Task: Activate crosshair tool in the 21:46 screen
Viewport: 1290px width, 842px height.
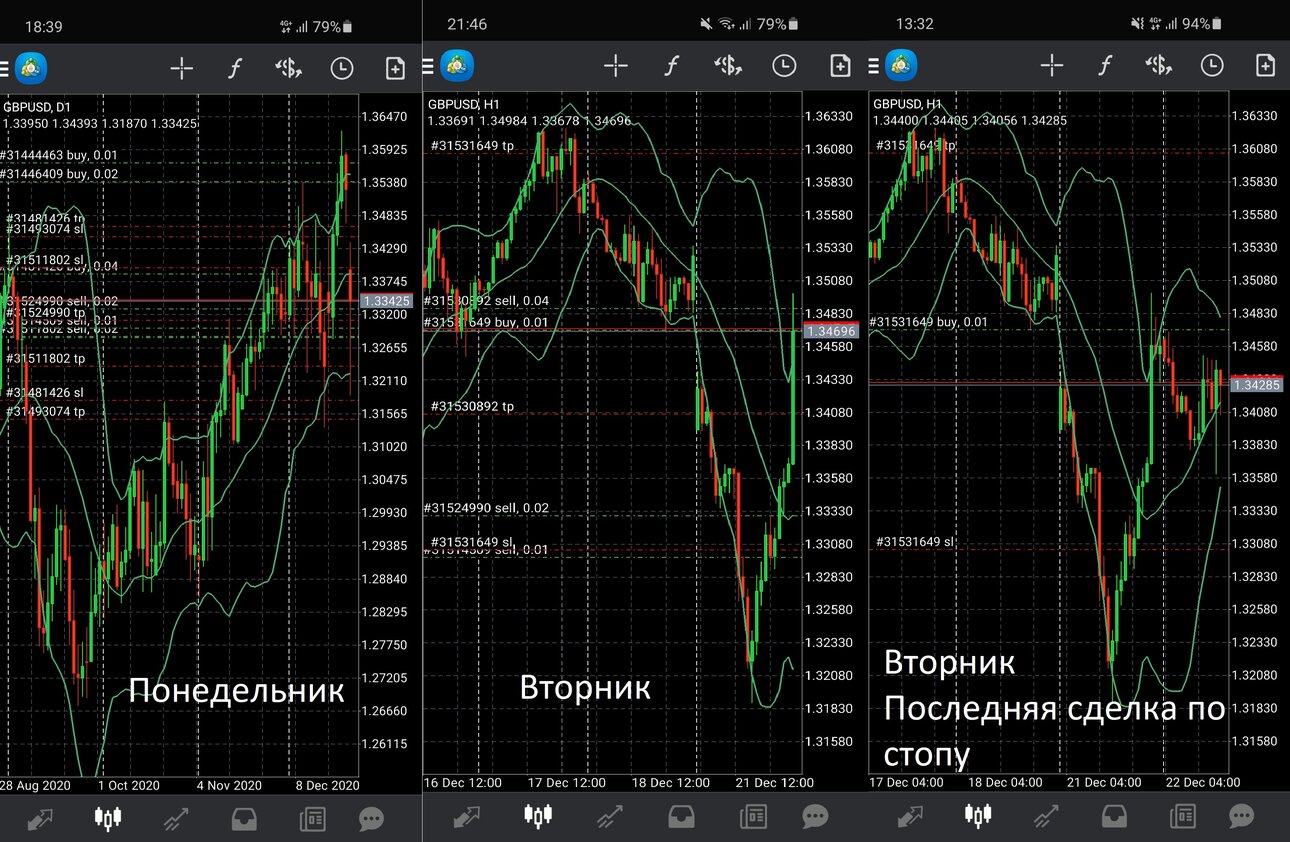Action: click(x=616, y=66)
